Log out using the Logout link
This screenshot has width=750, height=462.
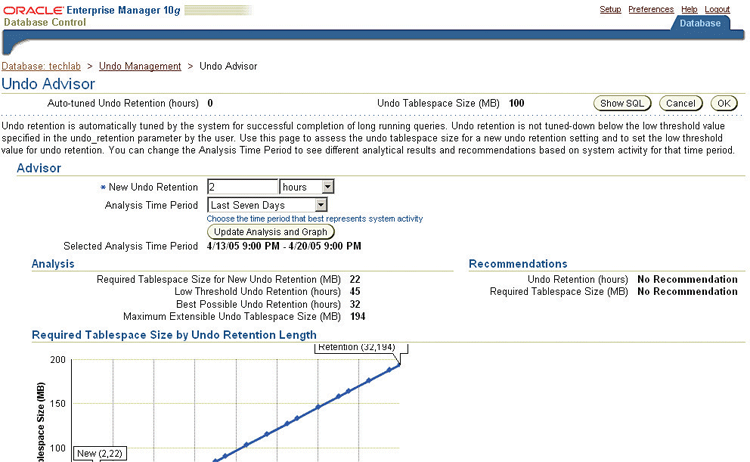717,9
